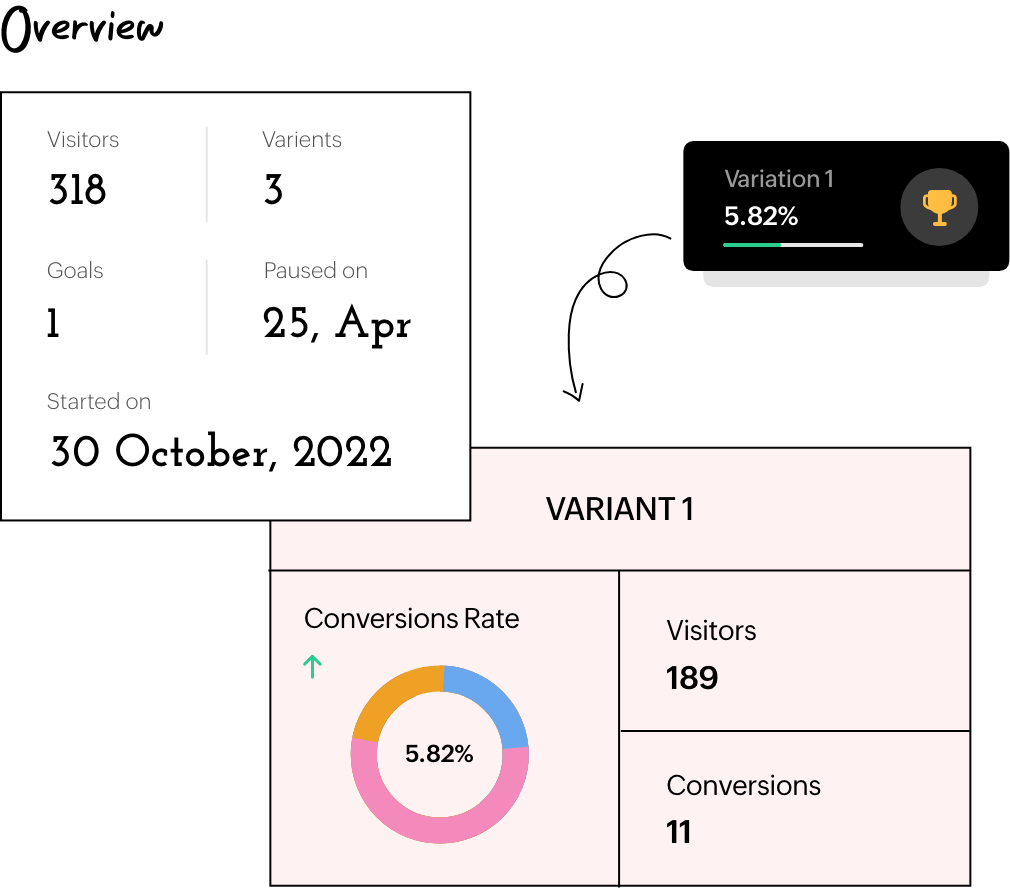Click the Goals value of 1

click(x=53, y=323)
